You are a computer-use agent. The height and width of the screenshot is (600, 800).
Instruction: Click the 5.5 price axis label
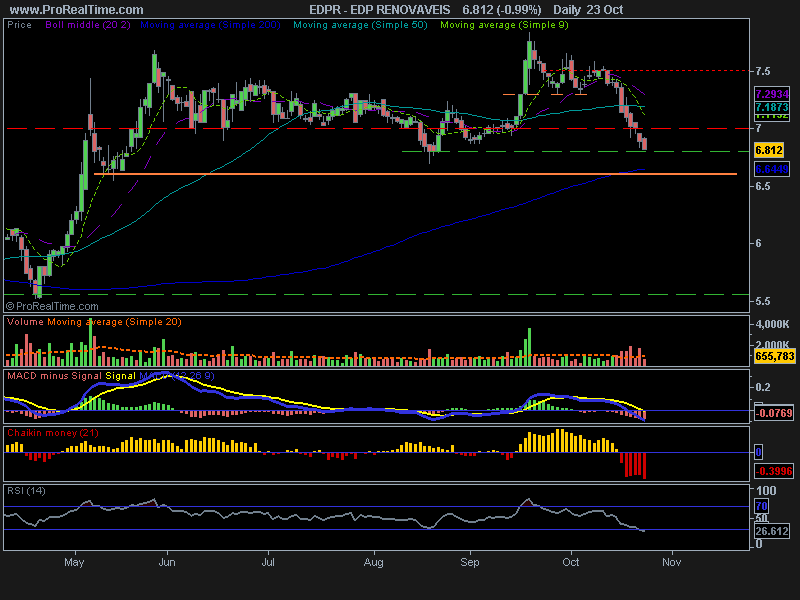coord(762,301)
